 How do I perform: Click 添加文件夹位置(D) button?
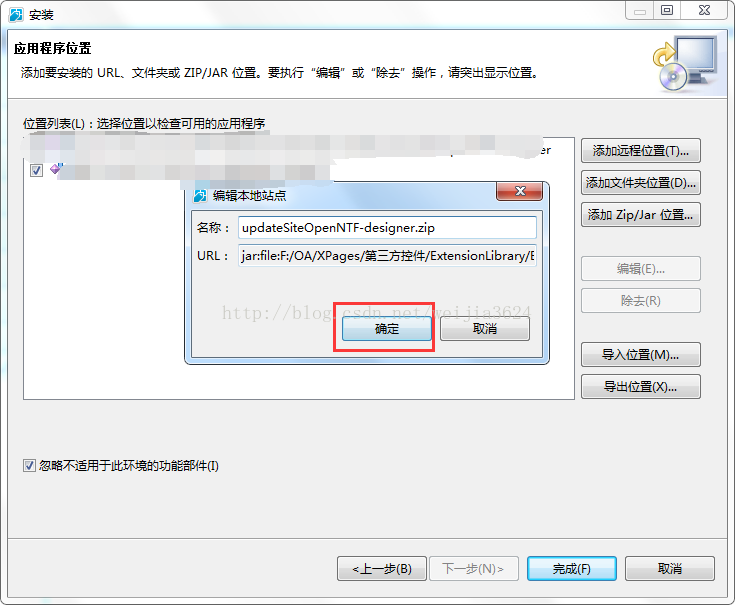click(641, 183)
